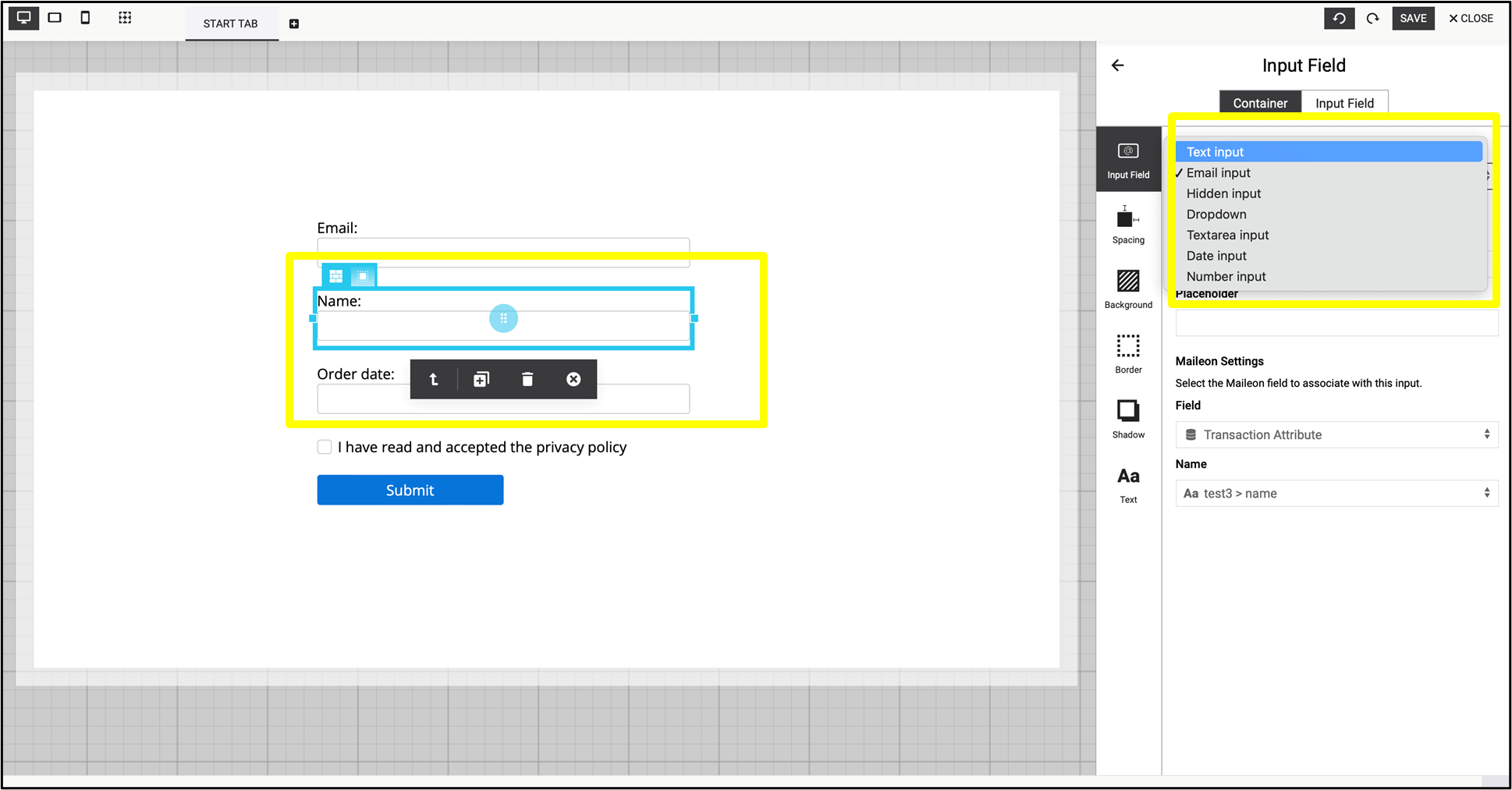Switch to desktop preview mode
Screen dimensions: 1512x790
click(24, 17)
